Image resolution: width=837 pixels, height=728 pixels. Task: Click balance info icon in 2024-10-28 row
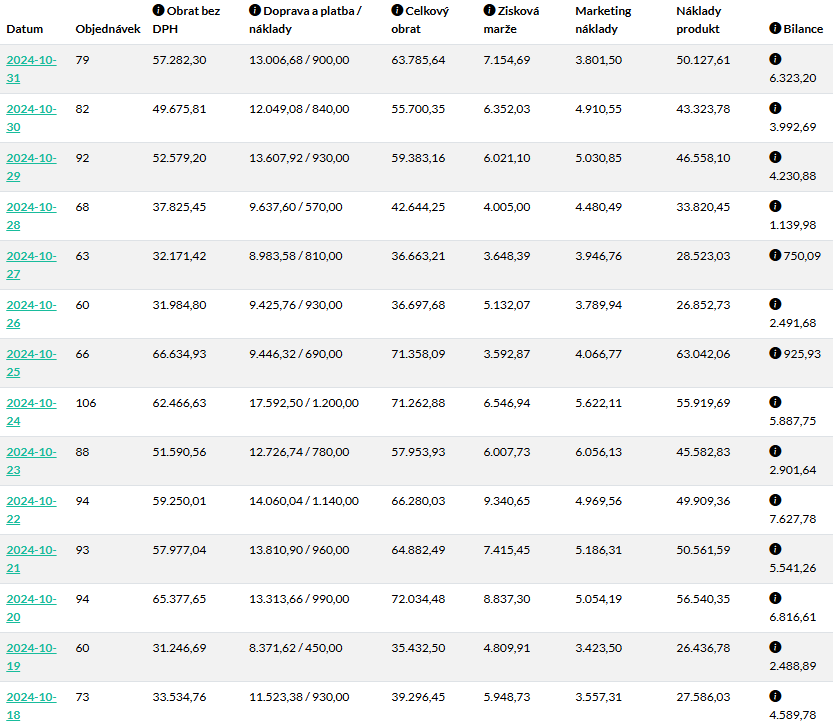(775, 207)
